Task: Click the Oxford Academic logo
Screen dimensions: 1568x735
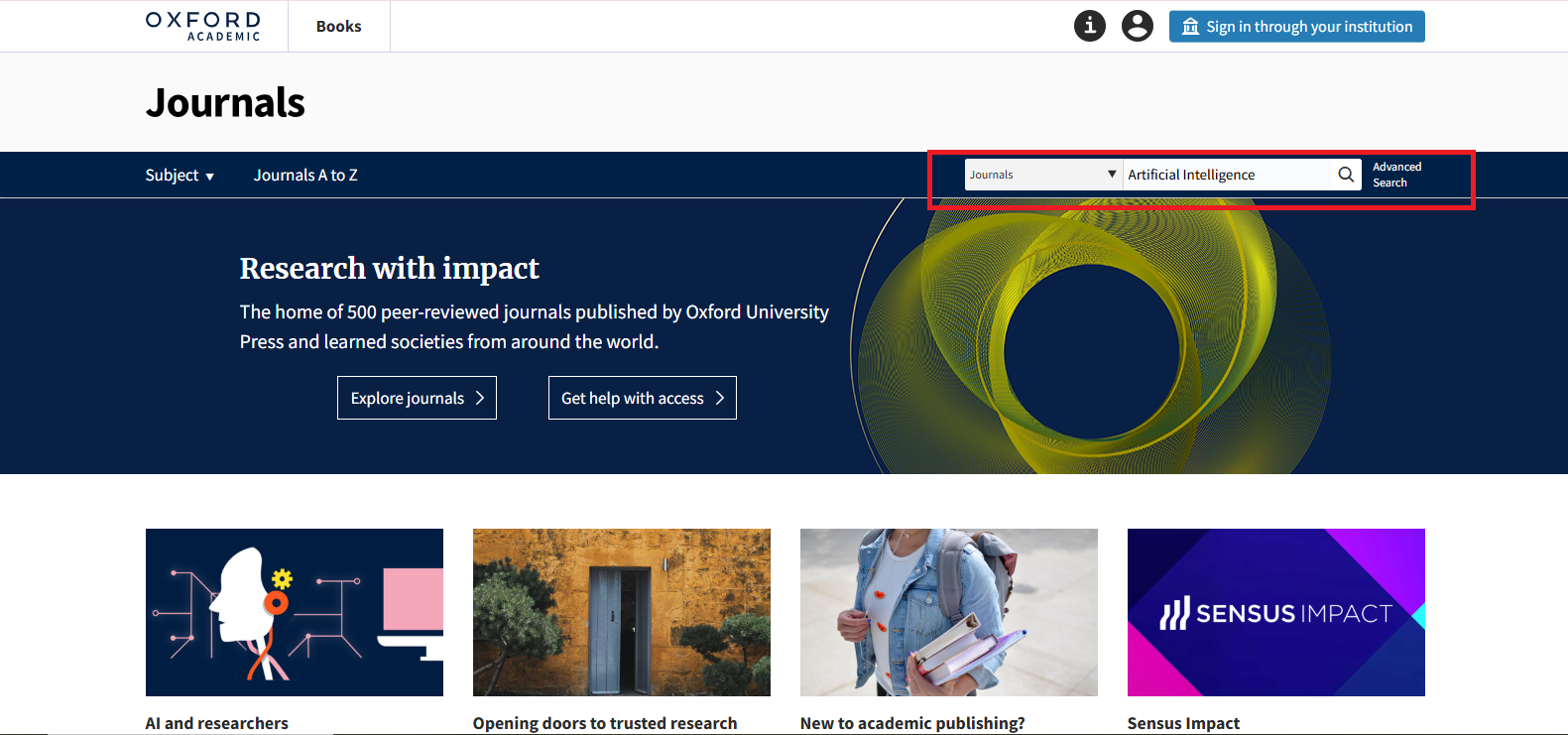Action: [203, 27]
